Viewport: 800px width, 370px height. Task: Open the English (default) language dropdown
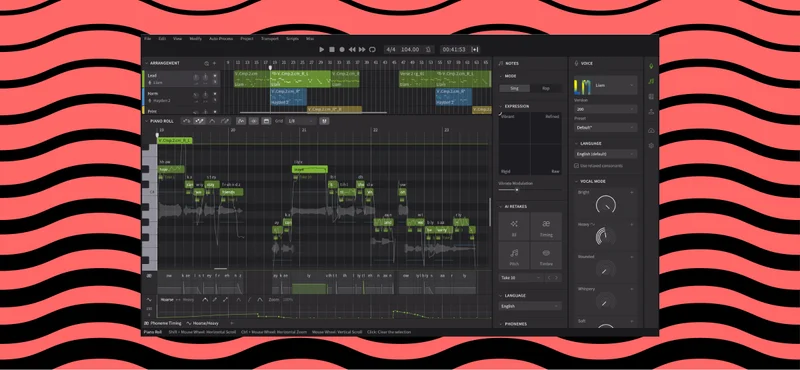(x=605, y=154)
